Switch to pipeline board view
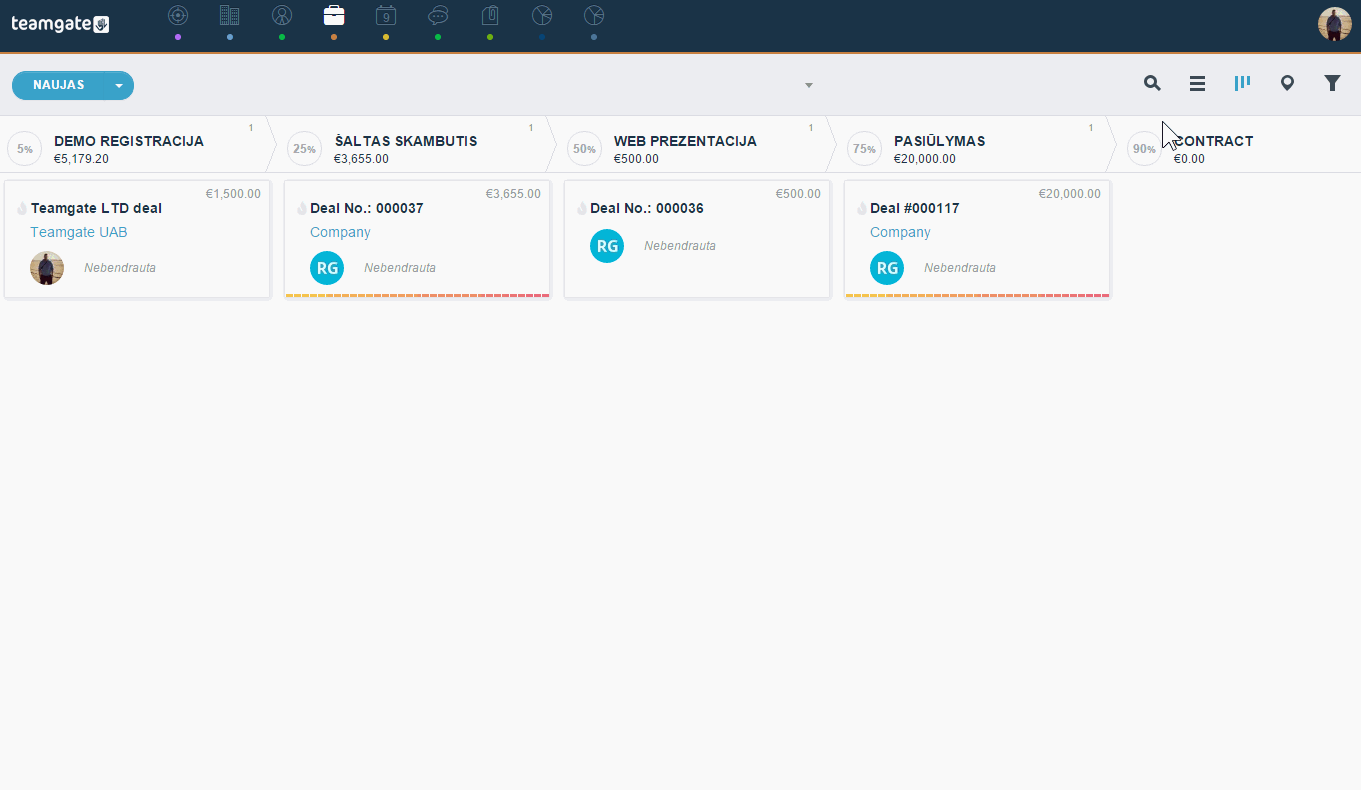 [1242, 83]
